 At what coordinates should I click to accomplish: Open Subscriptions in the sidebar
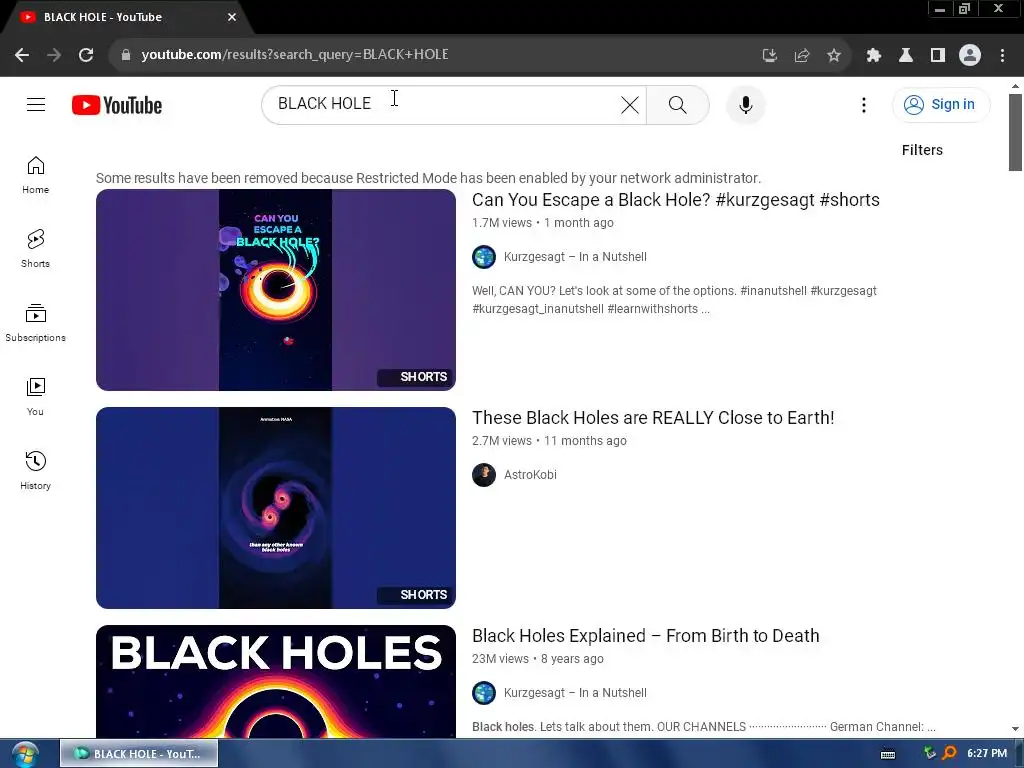tap(36, 323)
